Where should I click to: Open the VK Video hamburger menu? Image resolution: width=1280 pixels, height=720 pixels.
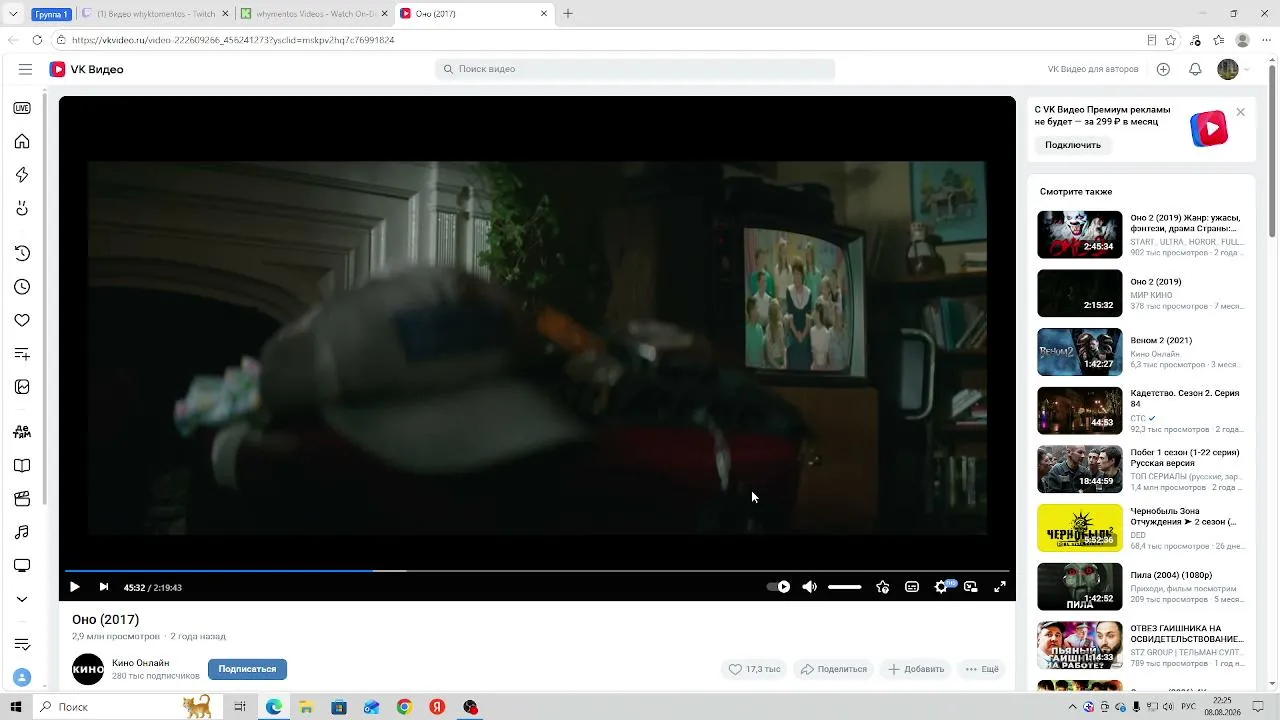25,69
